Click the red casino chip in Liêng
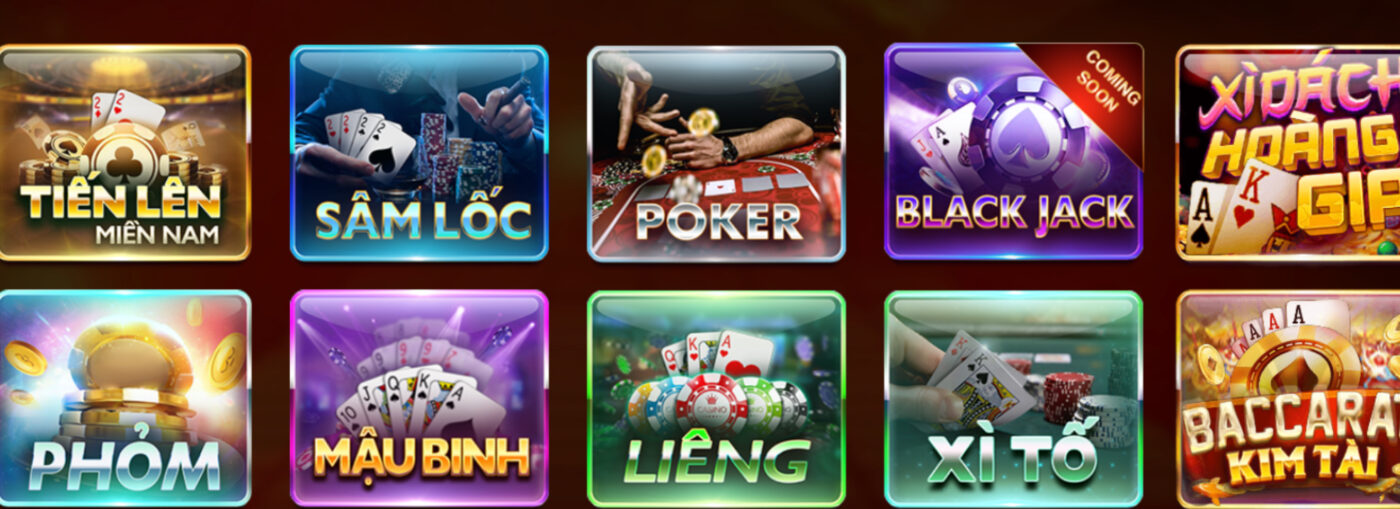 [x=711, y=402]
